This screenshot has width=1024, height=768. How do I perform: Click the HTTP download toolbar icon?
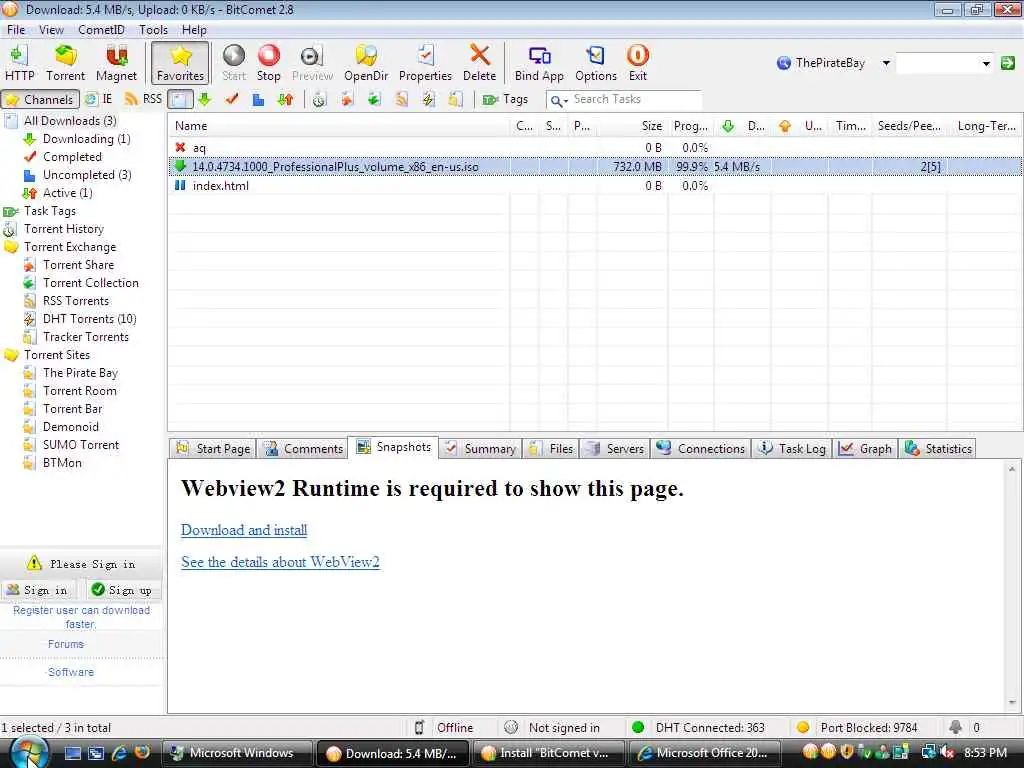pyautogui.click(x=19, y=63)
